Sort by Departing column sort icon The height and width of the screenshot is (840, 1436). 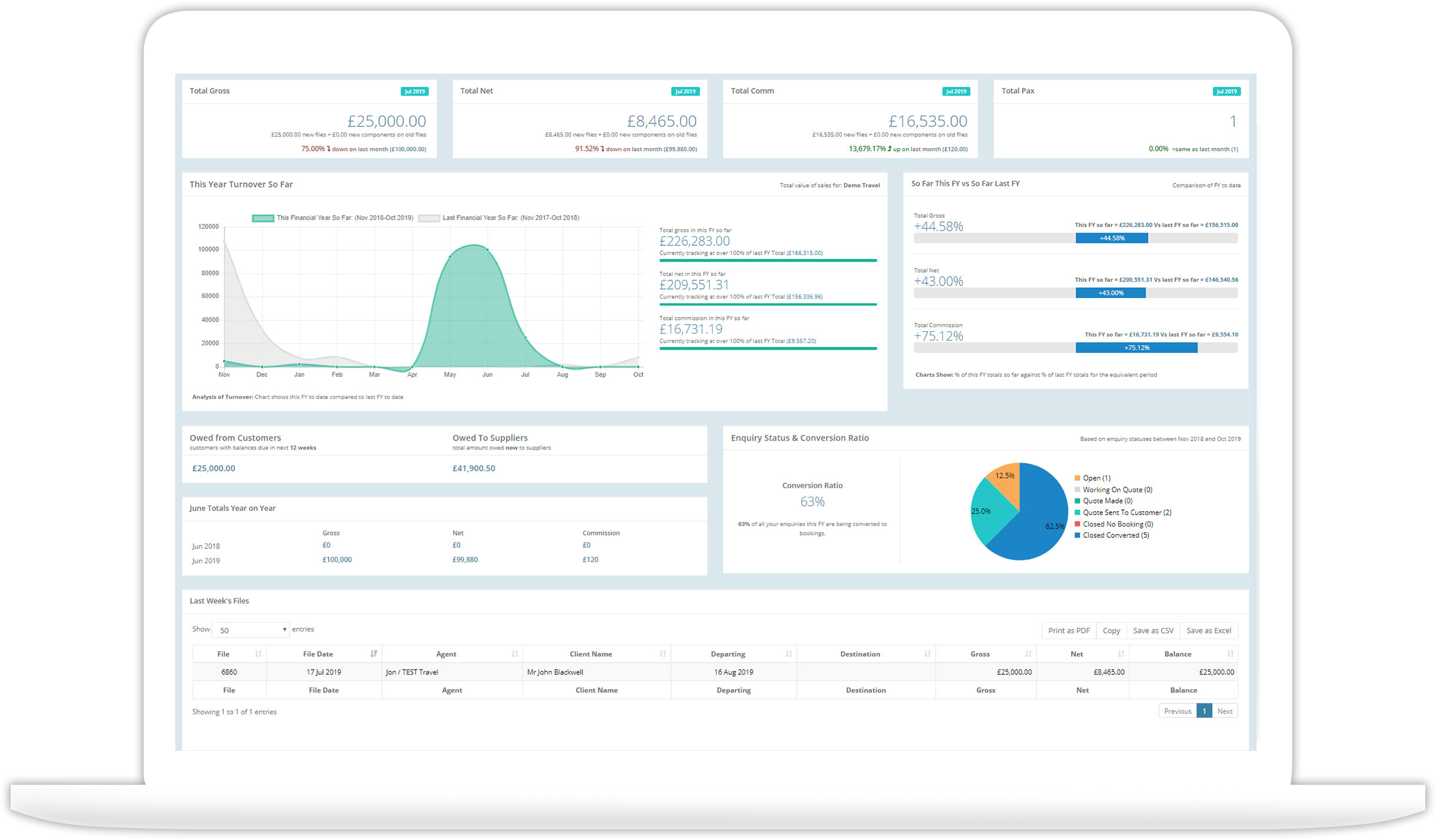(x=789, y=654)
